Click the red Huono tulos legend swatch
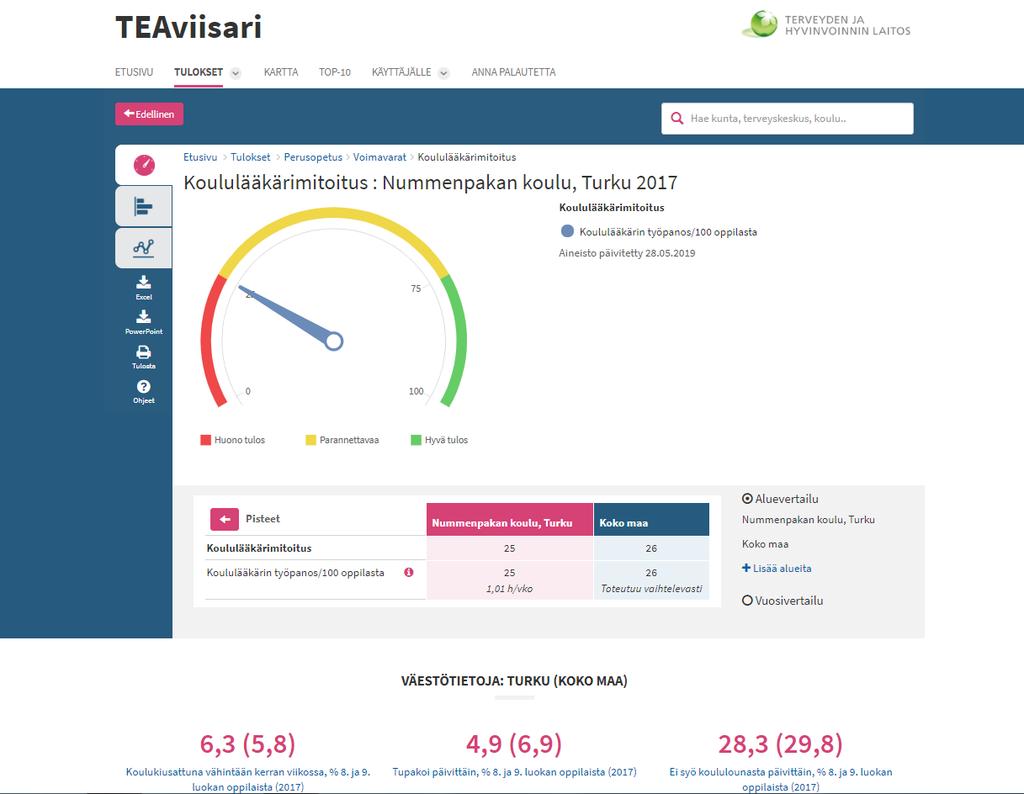The image size is (1024, 794). (206, 439)
